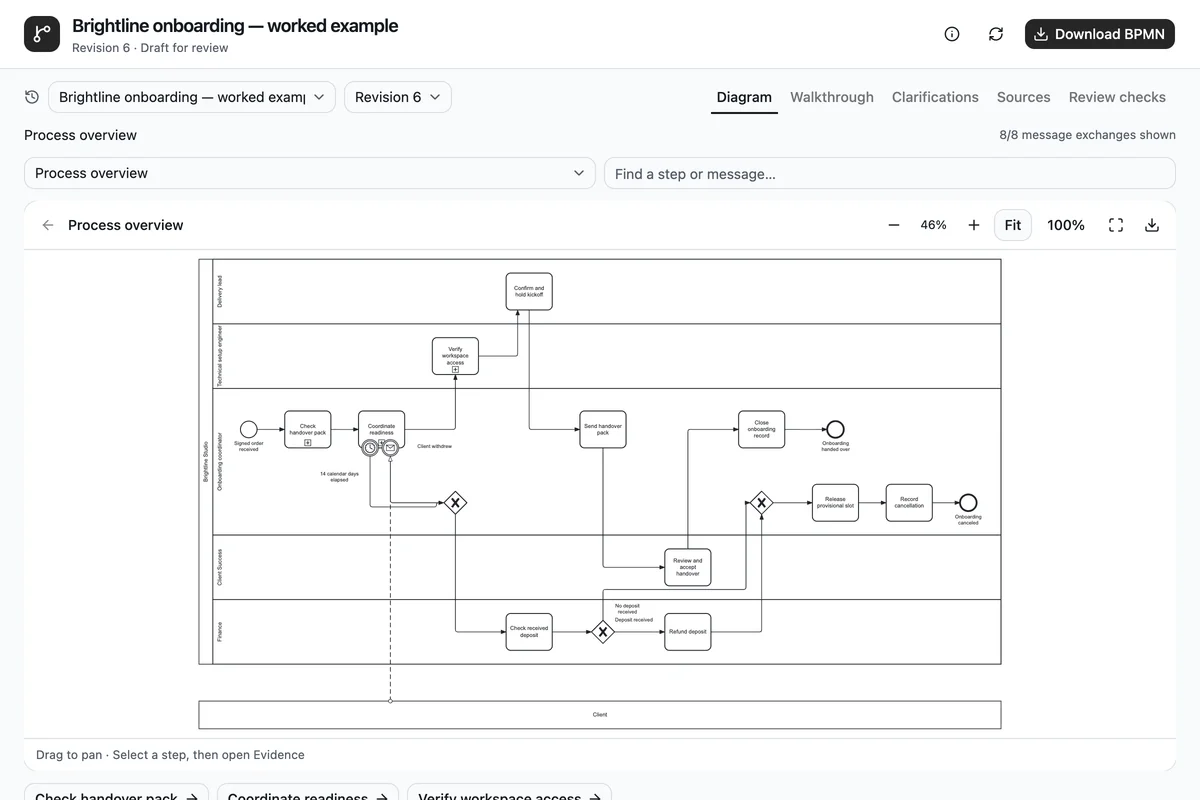Screen dimensions: 1200x800
Task: Click the Coordinate readiness chip below diagram
Action: (308, 796)
